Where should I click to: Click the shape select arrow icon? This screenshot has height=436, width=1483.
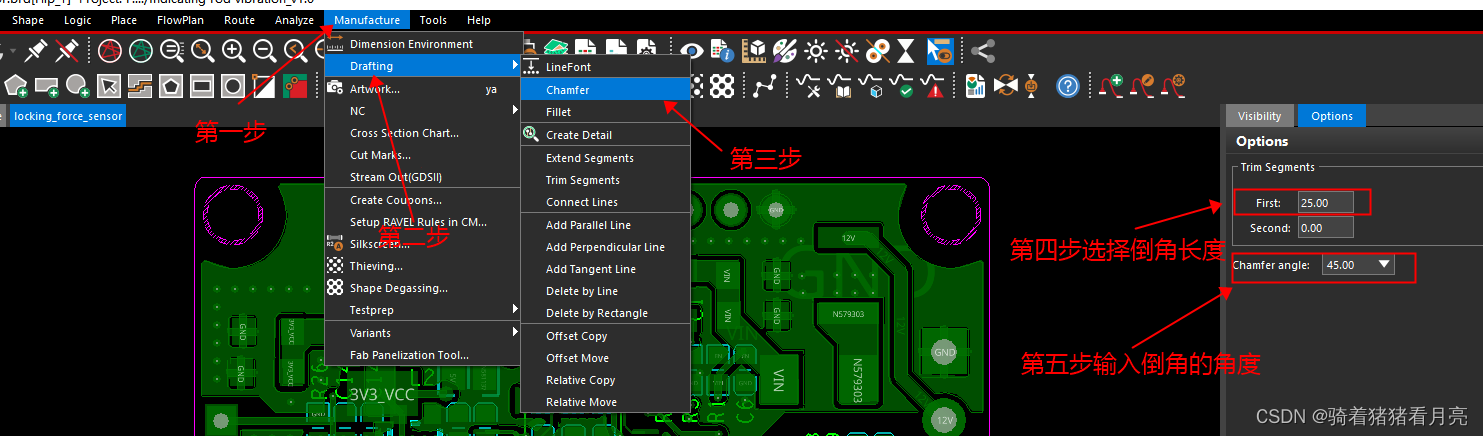(x=109, y=86)
